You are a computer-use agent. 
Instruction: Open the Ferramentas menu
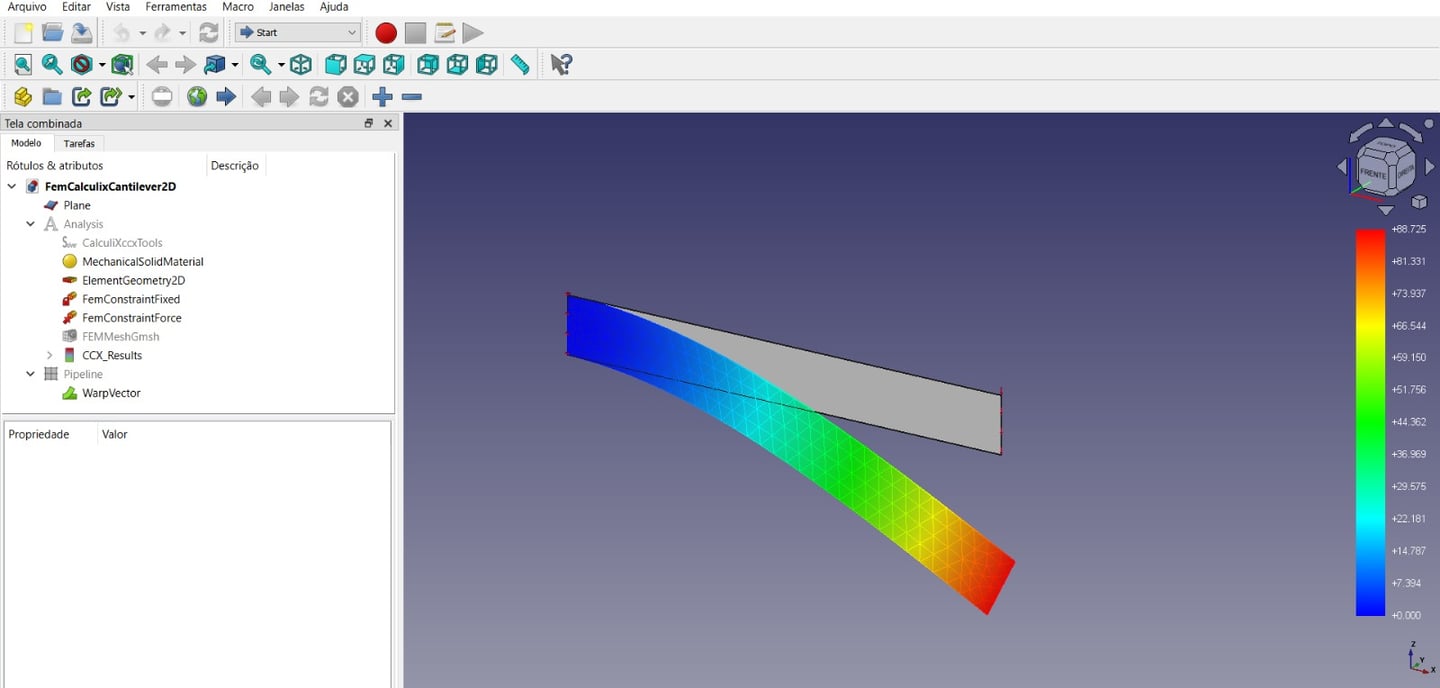coord(176,7)
